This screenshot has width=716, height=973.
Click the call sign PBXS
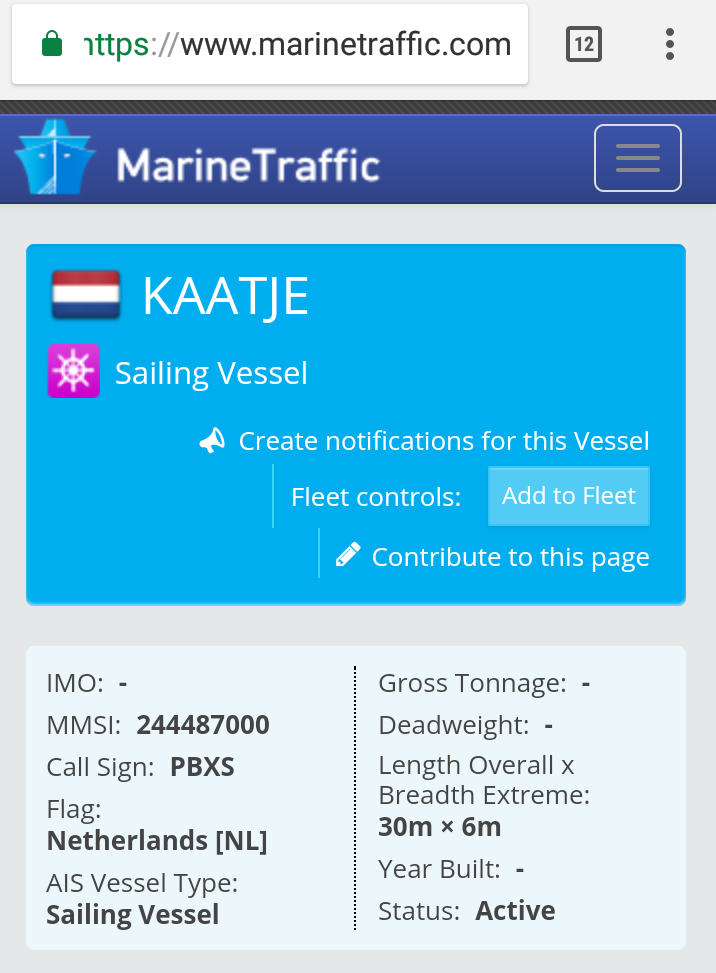click(x=202, y=767)
